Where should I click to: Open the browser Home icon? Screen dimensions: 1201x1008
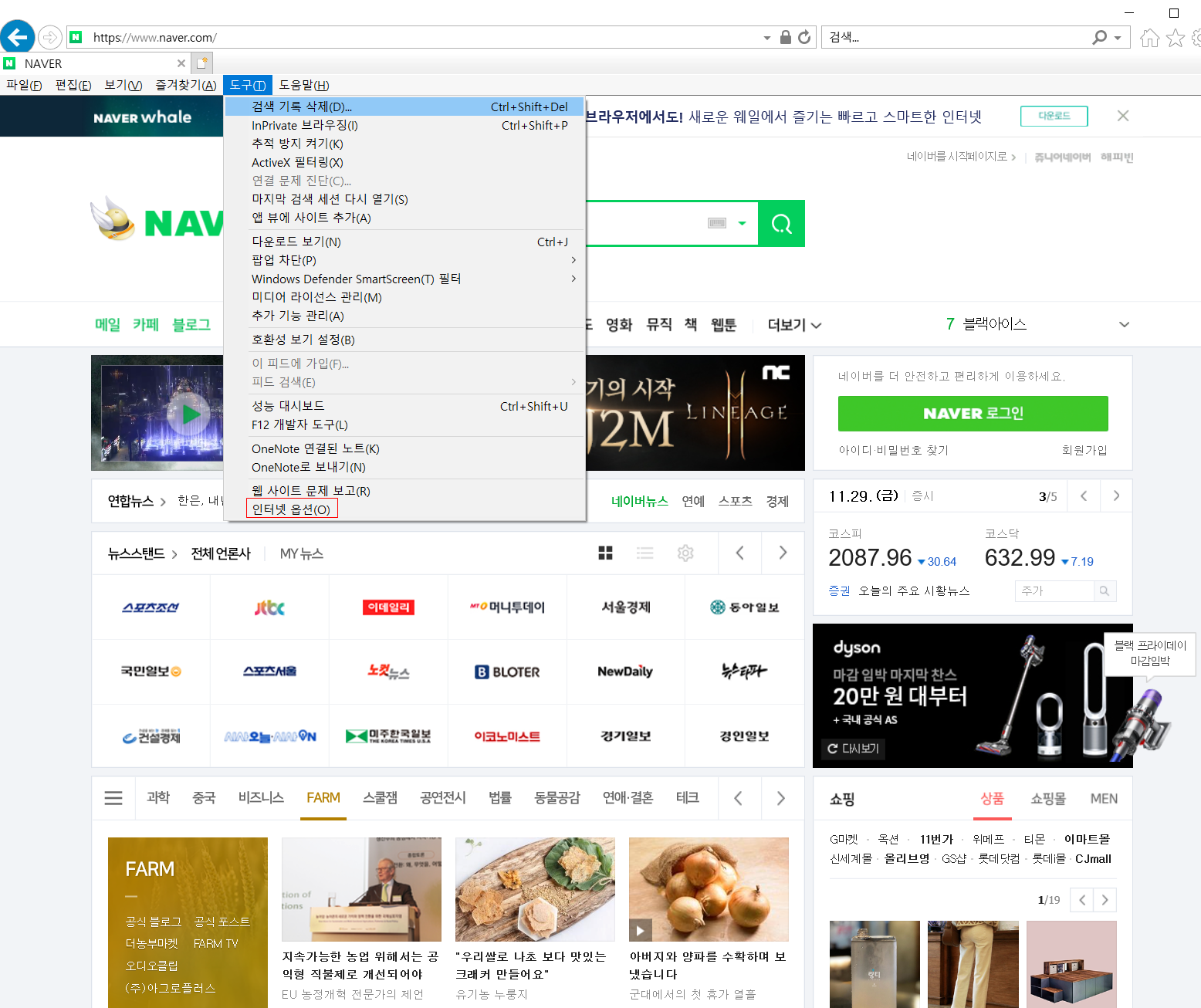click(1150, 37)
